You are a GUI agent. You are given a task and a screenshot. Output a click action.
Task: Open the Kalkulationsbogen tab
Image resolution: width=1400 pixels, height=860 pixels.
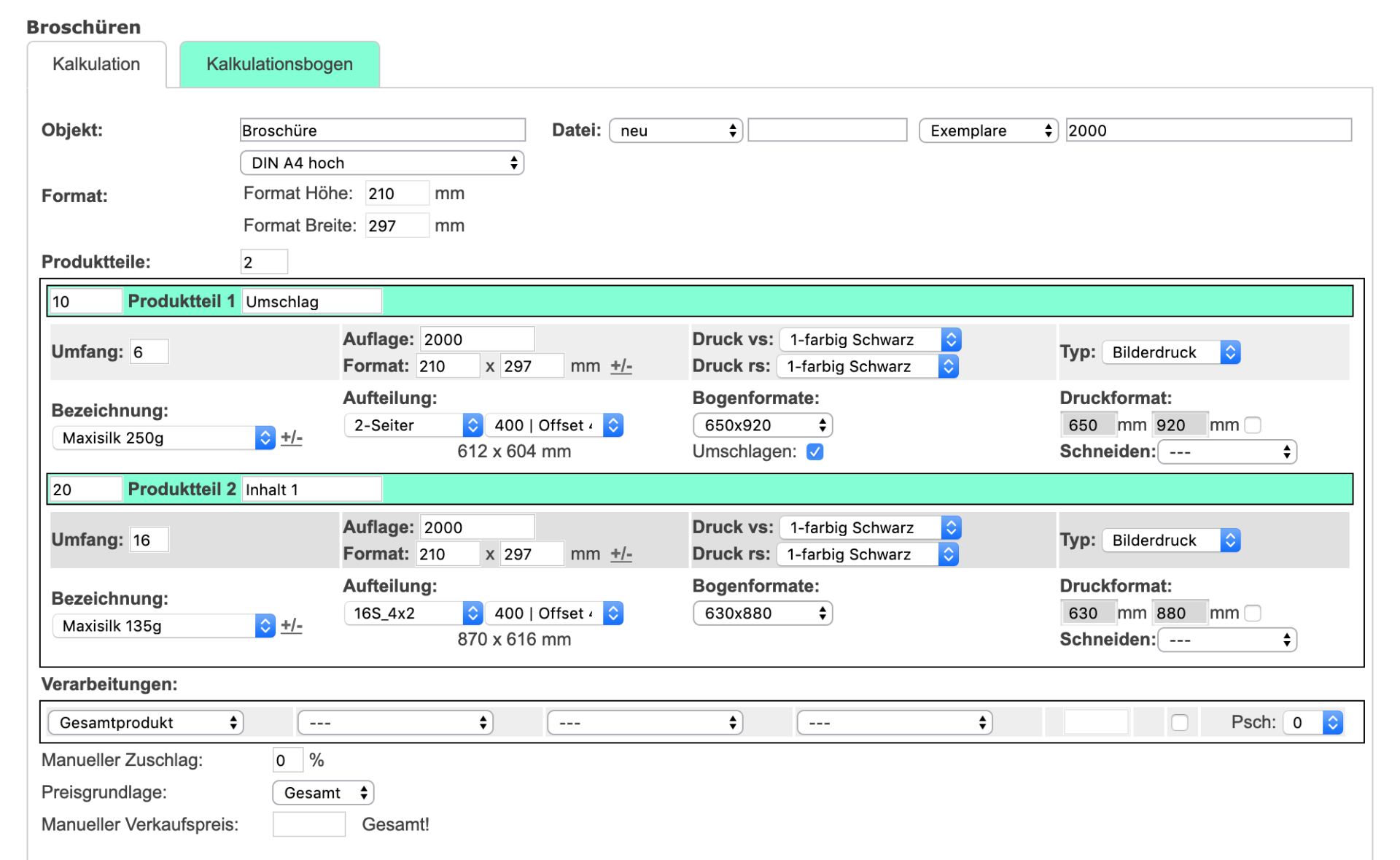coord(279,64)
